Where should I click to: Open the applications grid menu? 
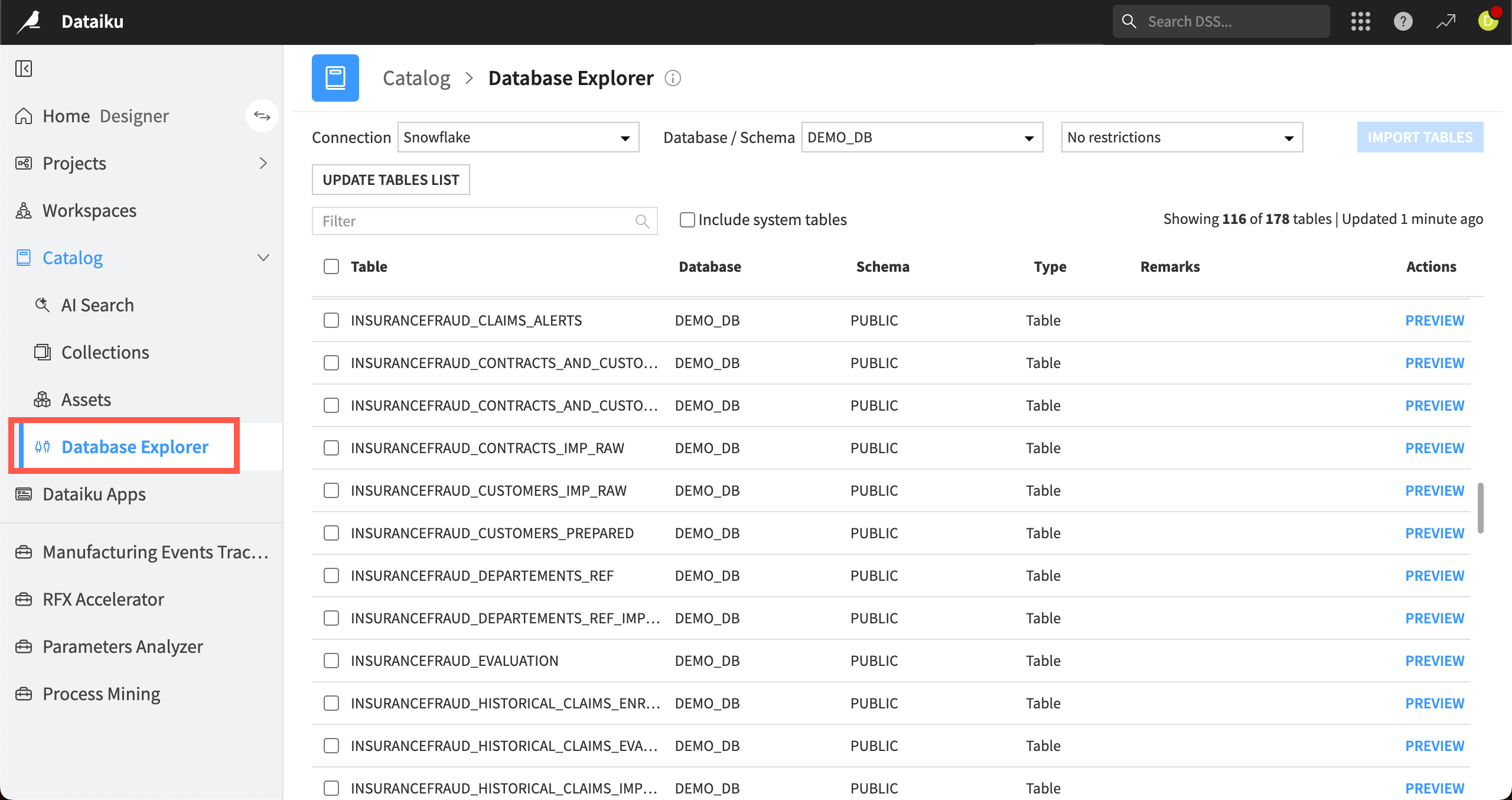[1360, 22]
